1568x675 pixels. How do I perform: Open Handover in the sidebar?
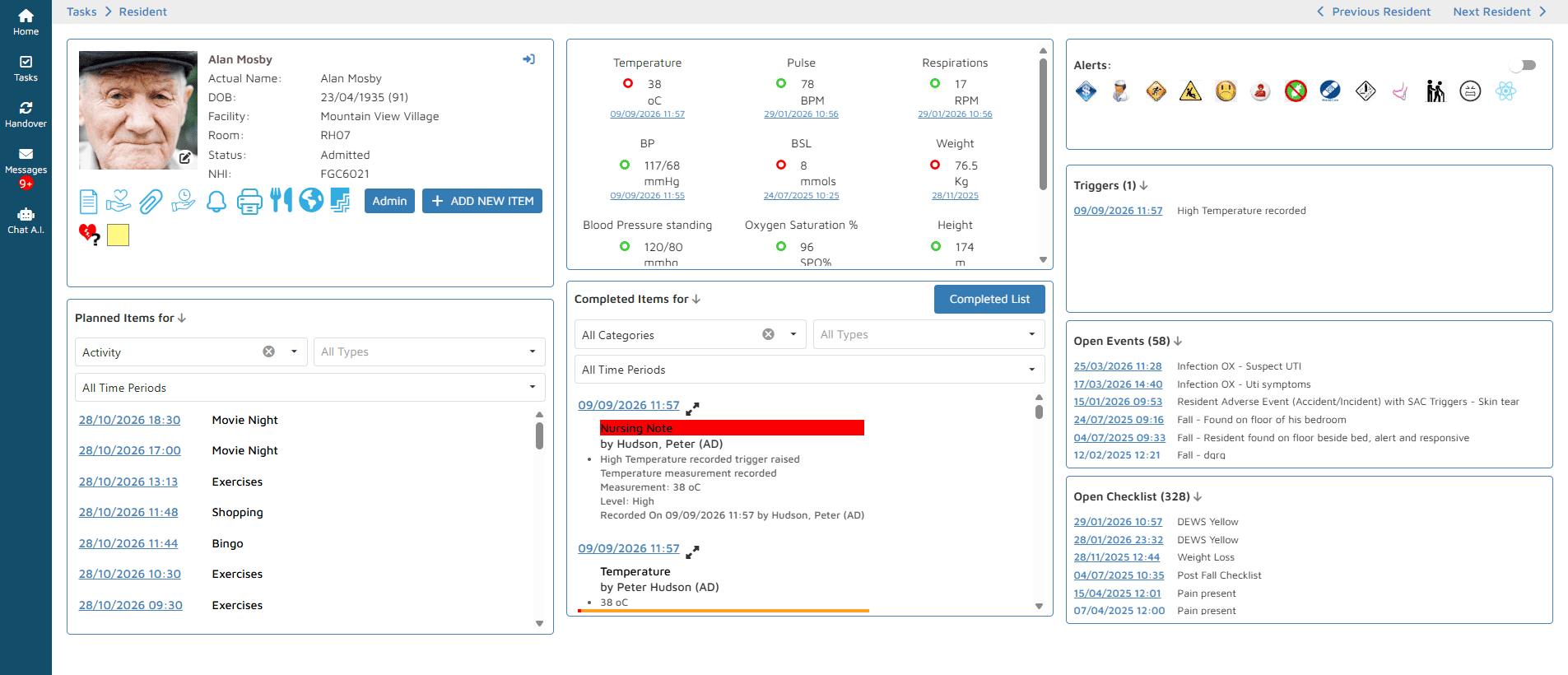coord(26,115)
